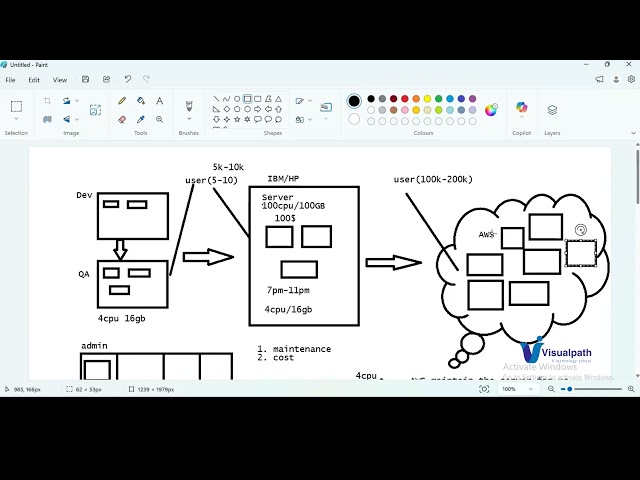Screen dimensions: 640x480
Task: Choose the Cloud callout shape
Action: pos(278,119)
